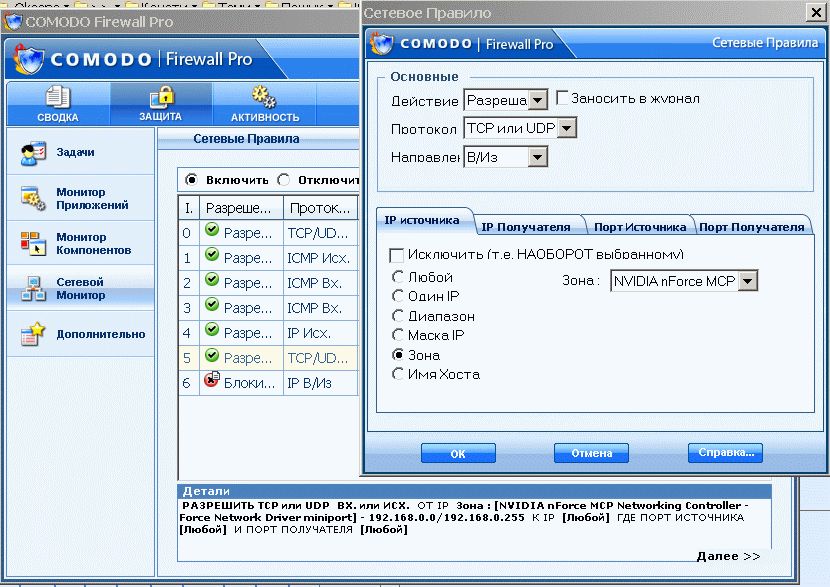Select the Диапазон radio option
Viewport: 830px width, 587px height.
398,315
